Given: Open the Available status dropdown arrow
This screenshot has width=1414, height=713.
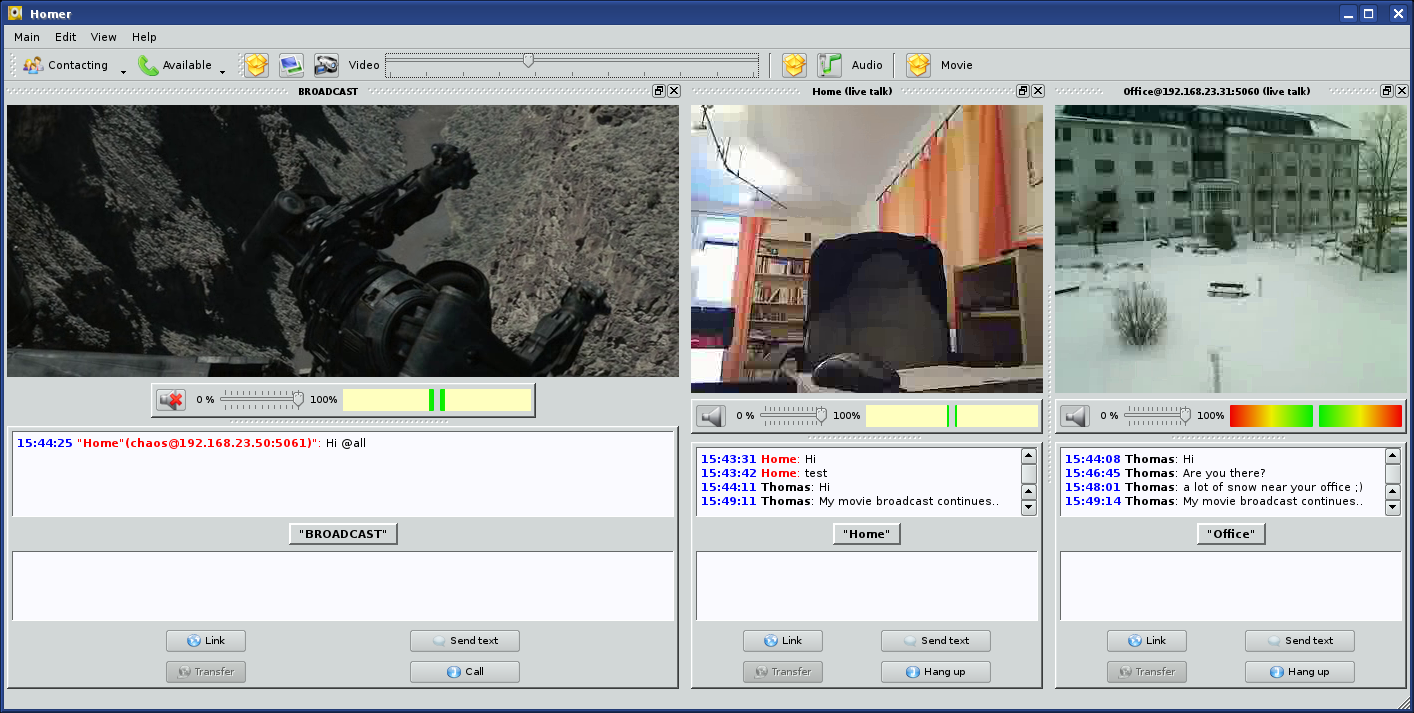Looking at the screenshot, I should click(222, 71).
